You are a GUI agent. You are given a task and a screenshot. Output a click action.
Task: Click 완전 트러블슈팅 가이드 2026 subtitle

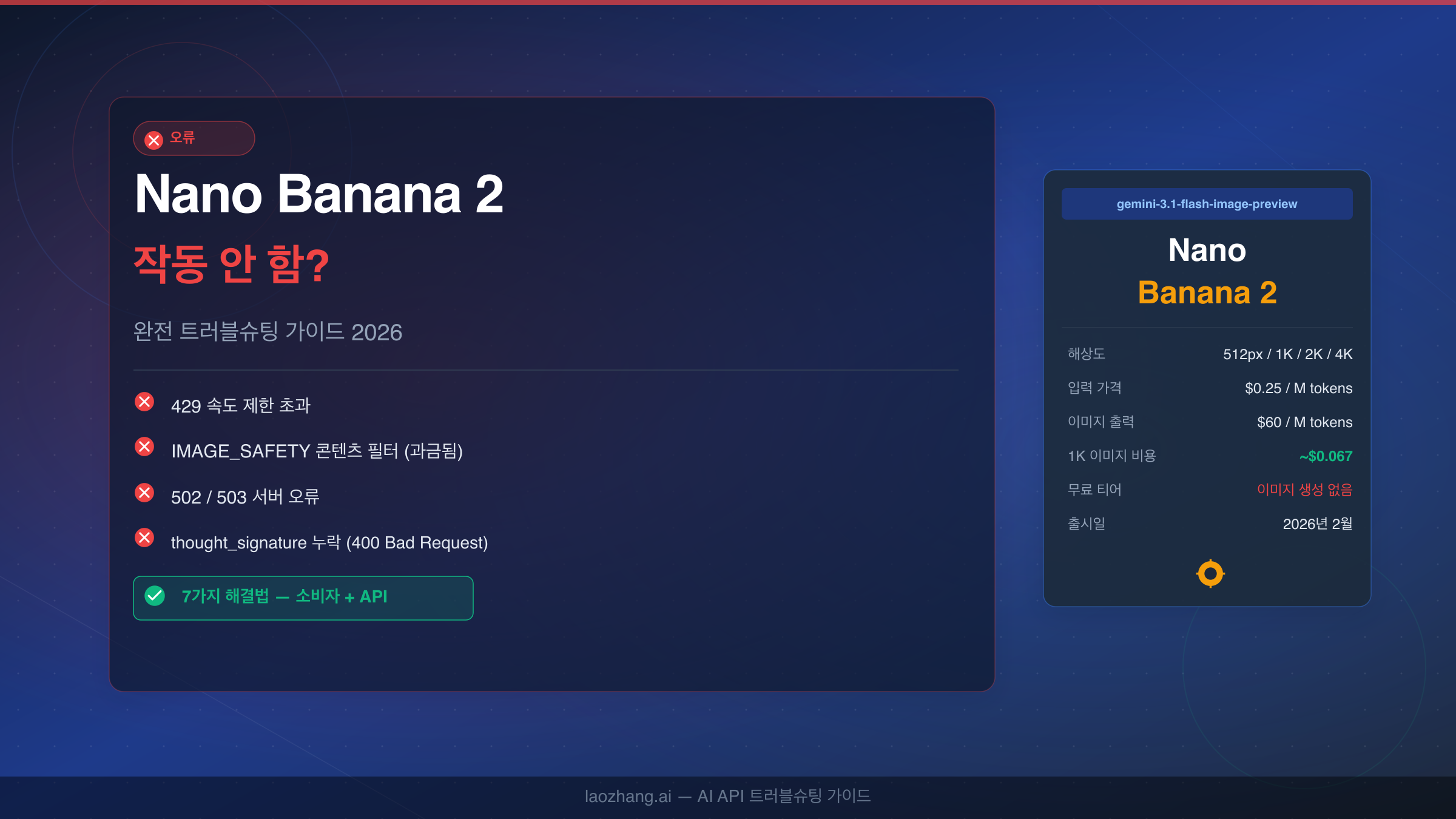268,332
